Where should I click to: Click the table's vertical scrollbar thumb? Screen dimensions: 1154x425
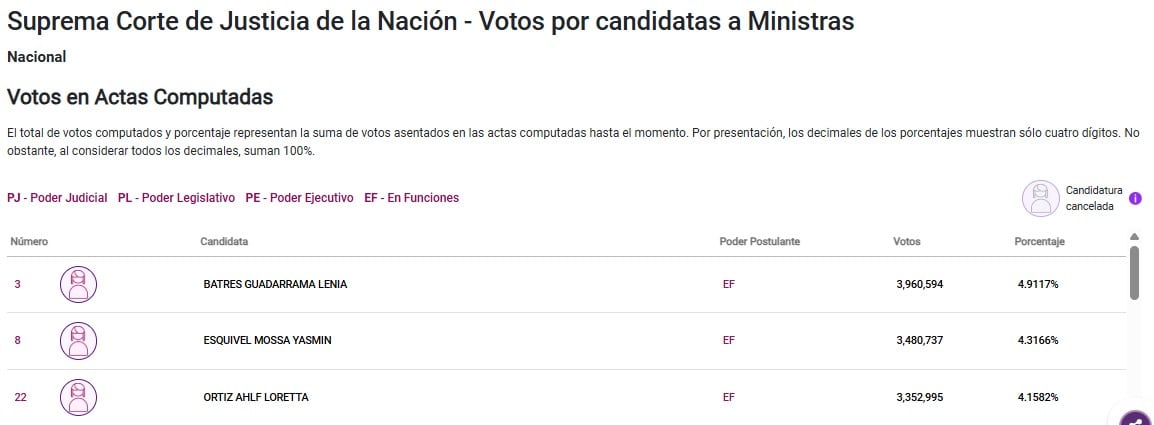[x=1134, y=272]
